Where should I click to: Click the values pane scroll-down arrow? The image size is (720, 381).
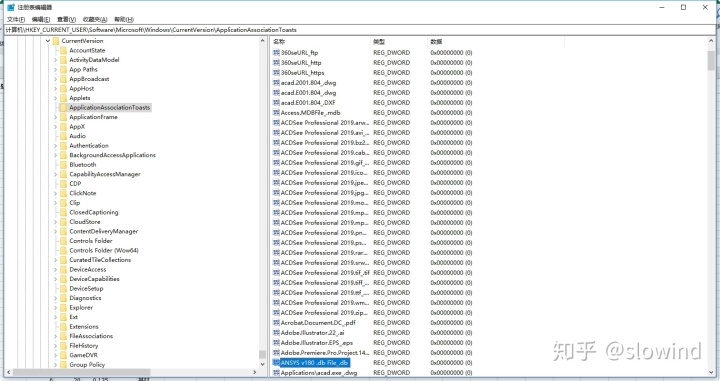[711, 372]
